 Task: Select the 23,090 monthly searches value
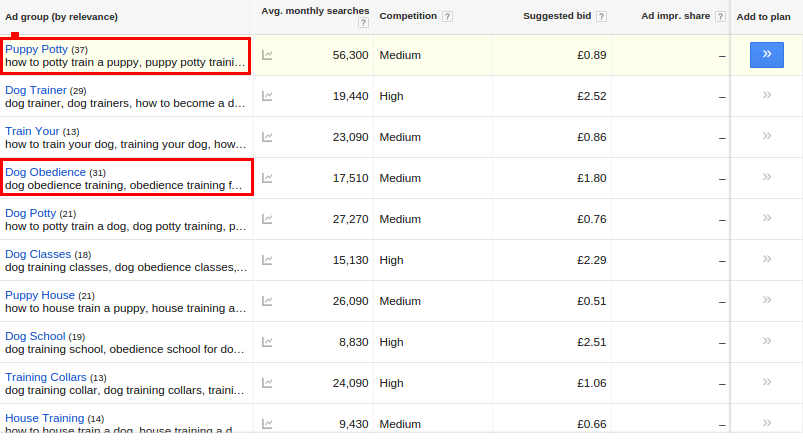[350, 137]
